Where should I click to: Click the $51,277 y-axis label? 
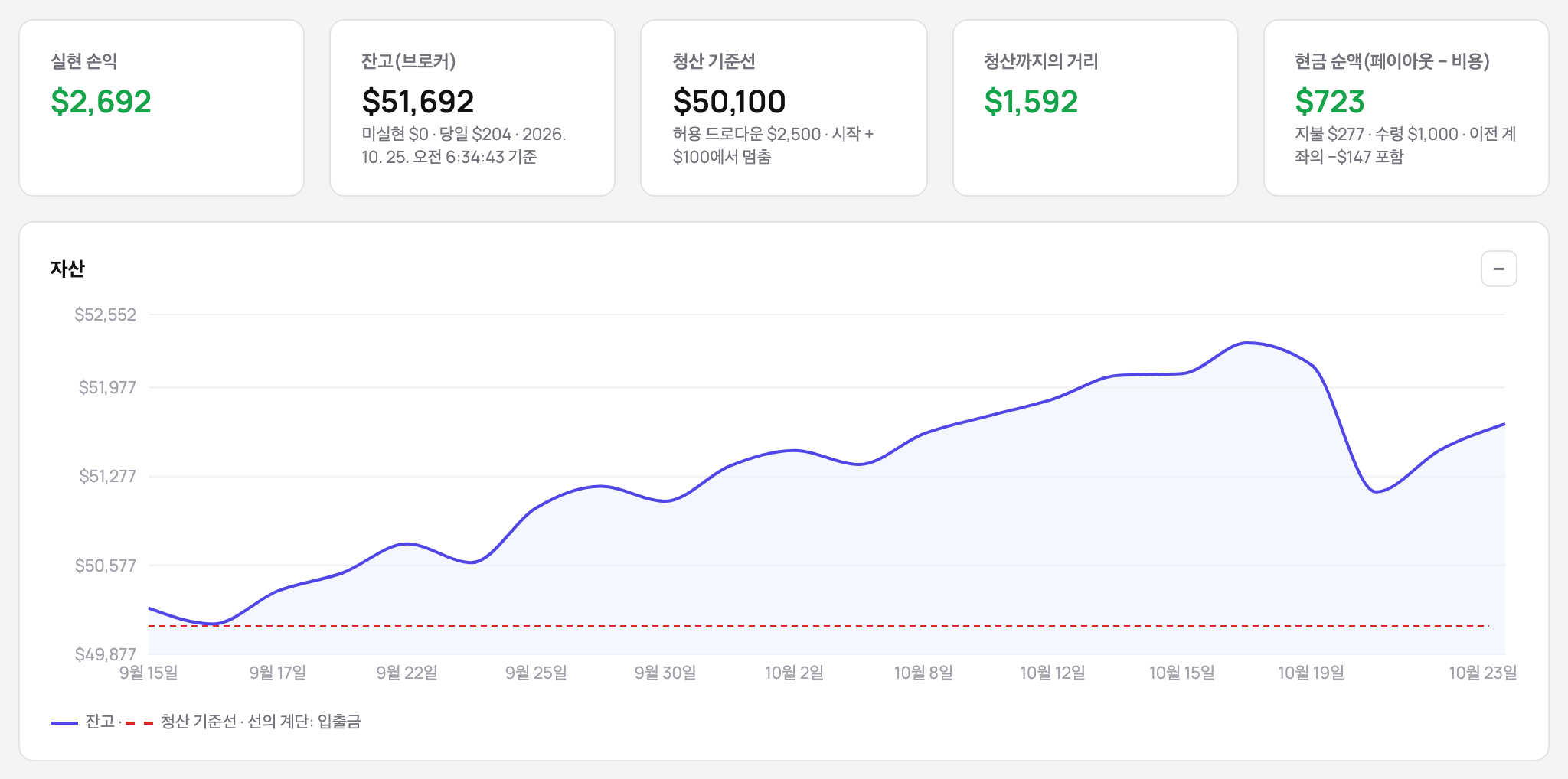click(107, 476)
